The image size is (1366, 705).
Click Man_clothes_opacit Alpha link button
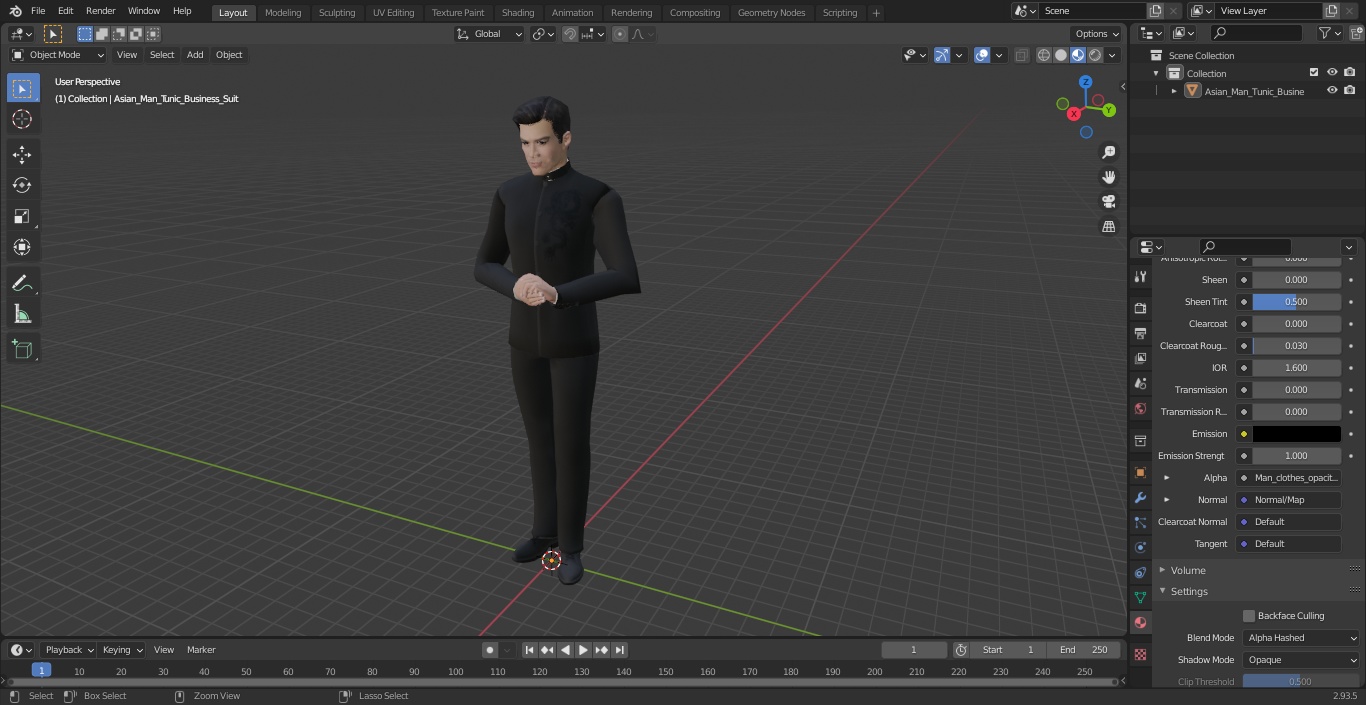pos(1289,478)
